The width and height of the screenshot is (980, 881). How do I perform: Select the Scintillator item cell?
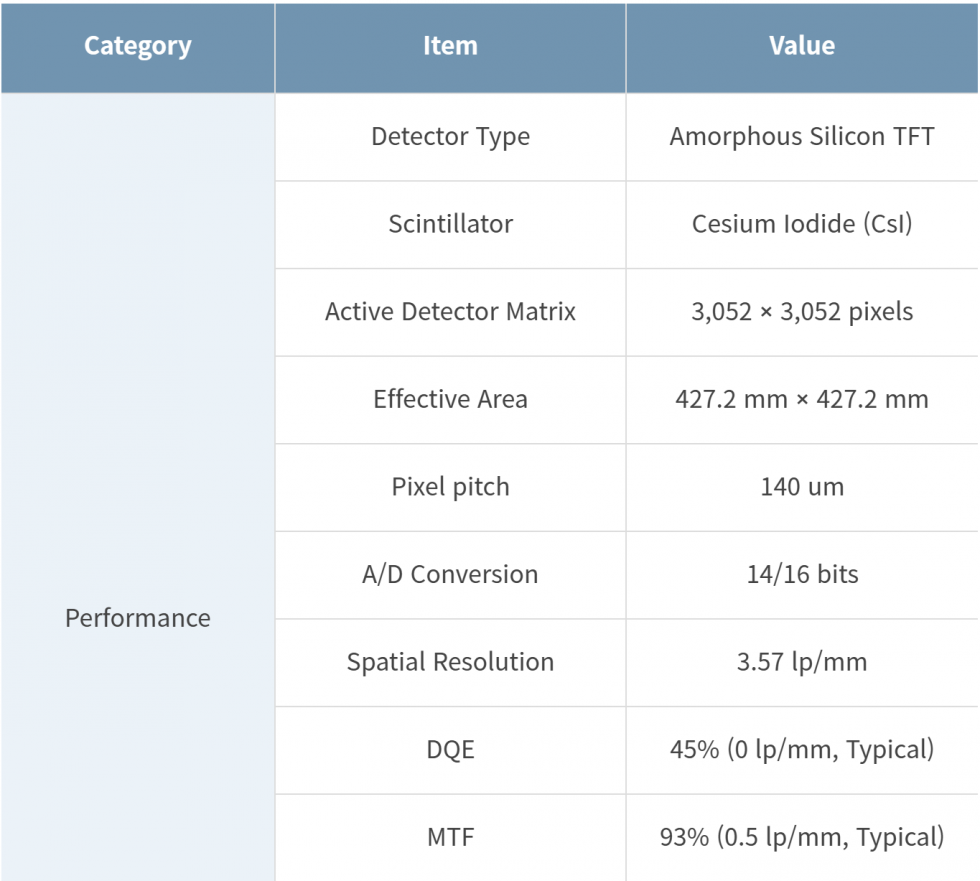[x=450, y=224]
